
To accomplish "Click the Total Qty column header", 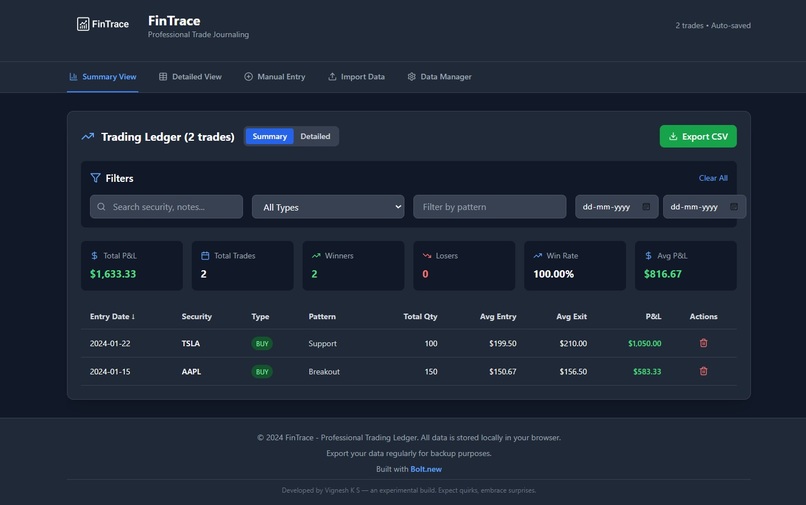I will 420,316.
